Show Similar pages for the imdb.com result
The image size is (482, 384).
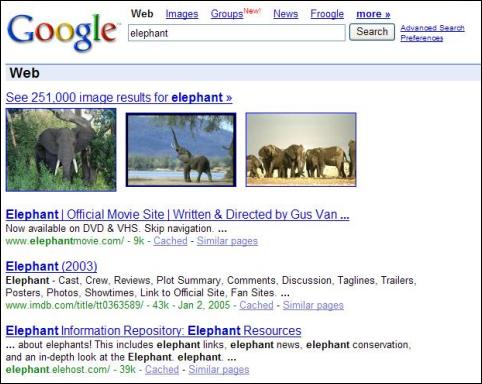pos(313,305)
